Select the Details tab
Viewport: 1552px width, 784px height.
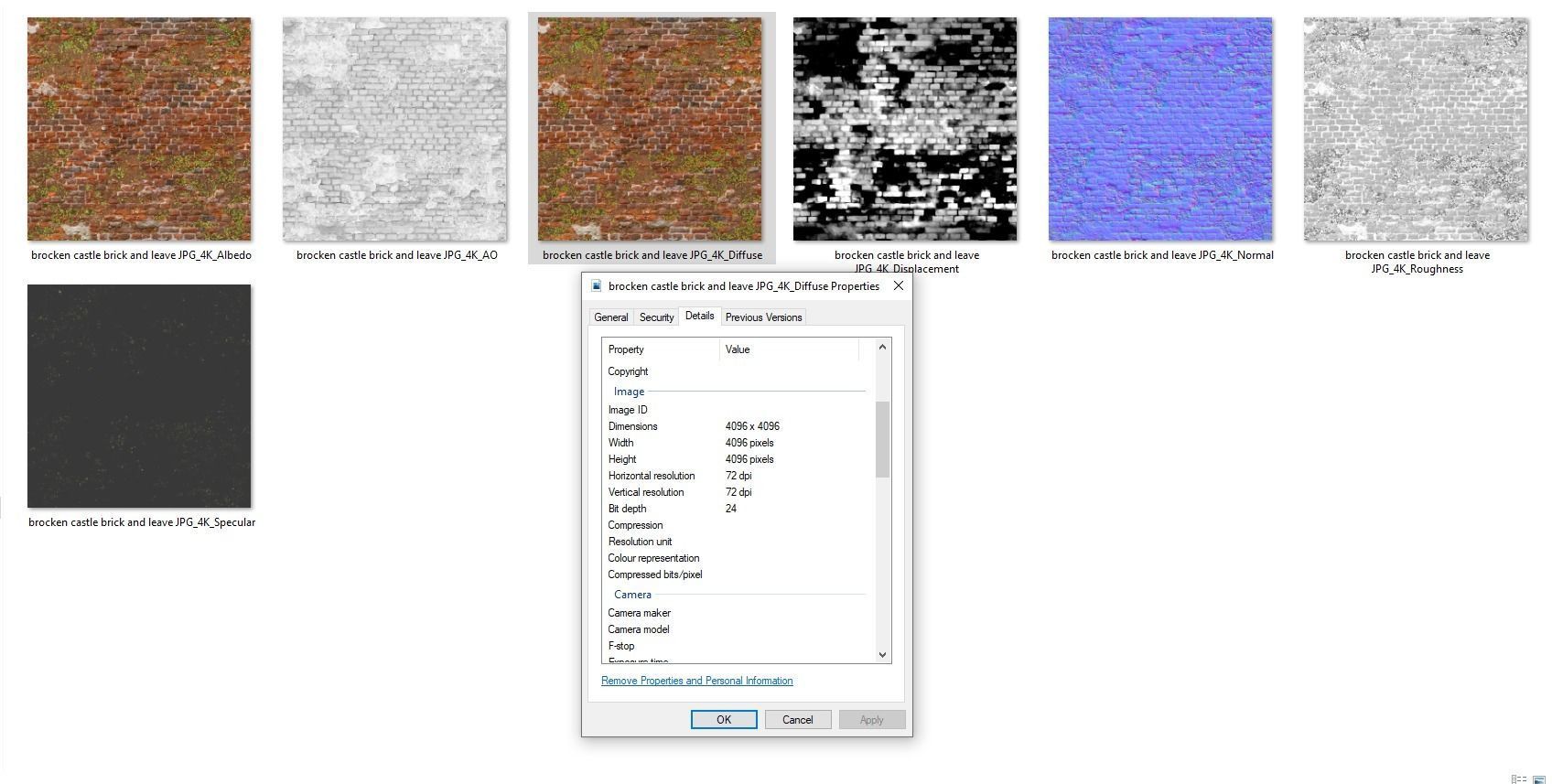point(699,316)
